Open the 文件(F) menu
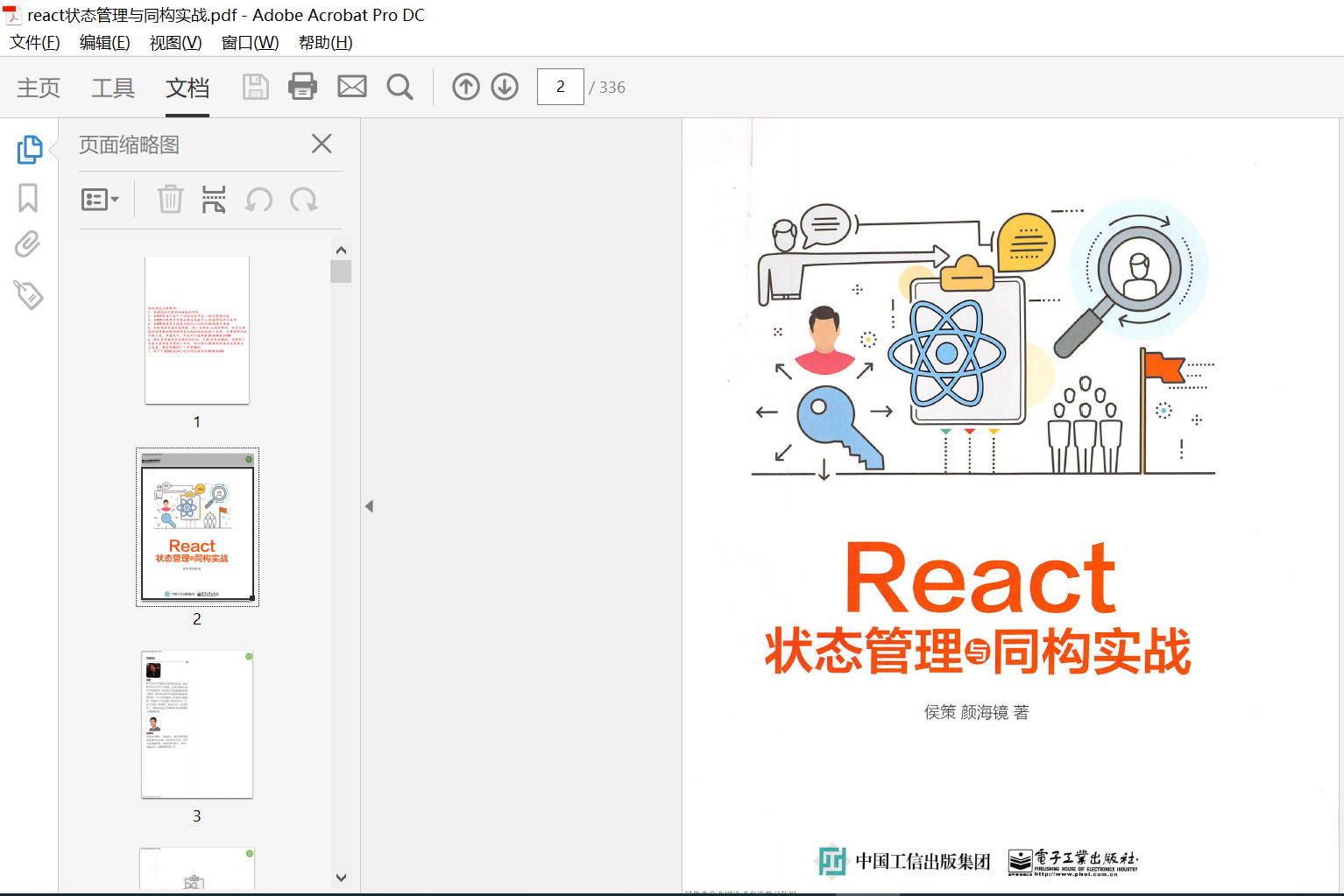This screenshot has height=896, width=1344. point(35,42)
